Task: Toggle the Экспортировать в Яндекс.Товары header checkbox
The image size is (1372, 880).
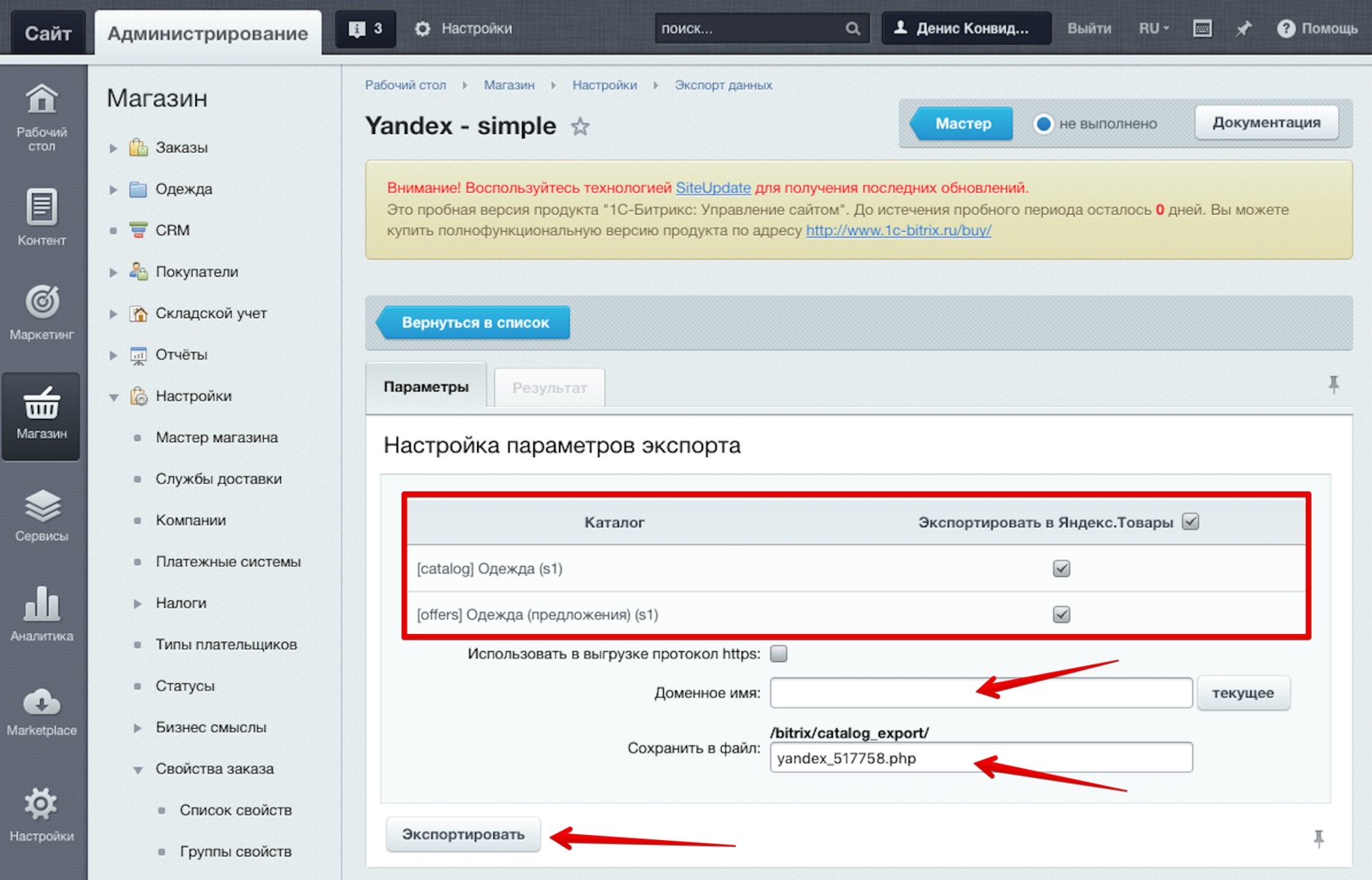Action: point(1191,521)
